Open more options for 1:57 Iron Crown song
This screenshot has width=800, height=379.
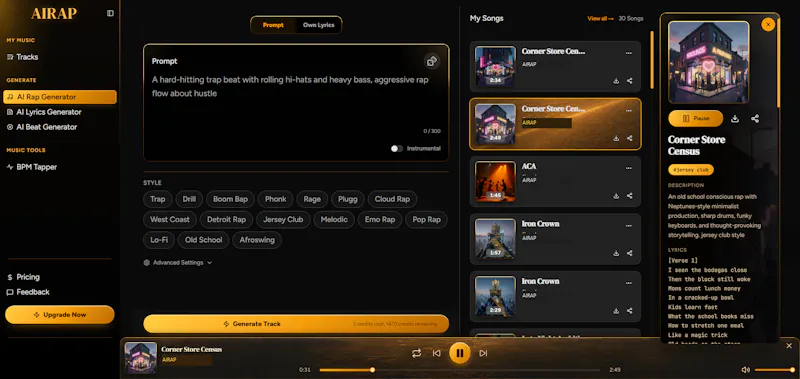click(629, 225)
